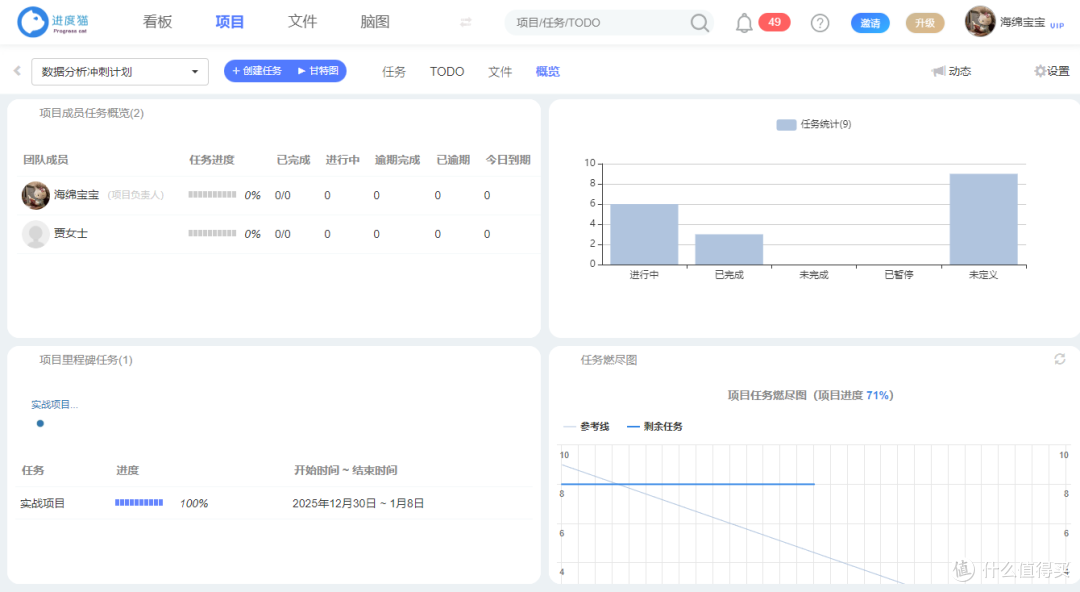1080x592 pixels.
Task: Click the 已暂停 axis label
Action: [x=899, y=275]
